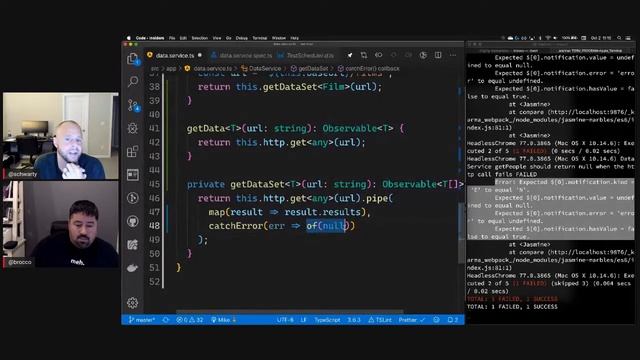Switch to the data.service.spec.ts tab
This screenshot has width=640, height=360.
click(x=242, y=55)
